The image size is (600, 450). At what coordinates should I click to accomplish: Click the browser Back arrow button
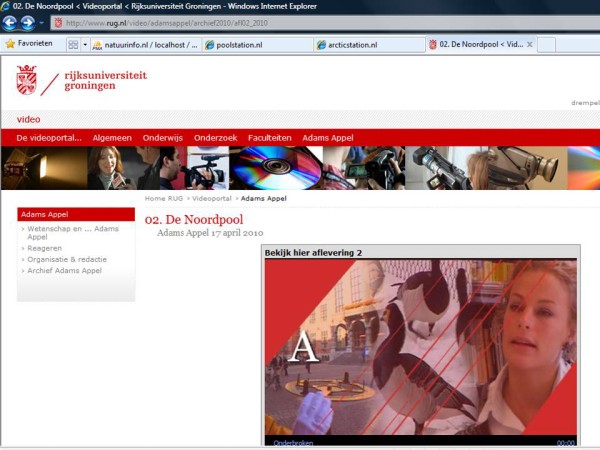(10, 22)
